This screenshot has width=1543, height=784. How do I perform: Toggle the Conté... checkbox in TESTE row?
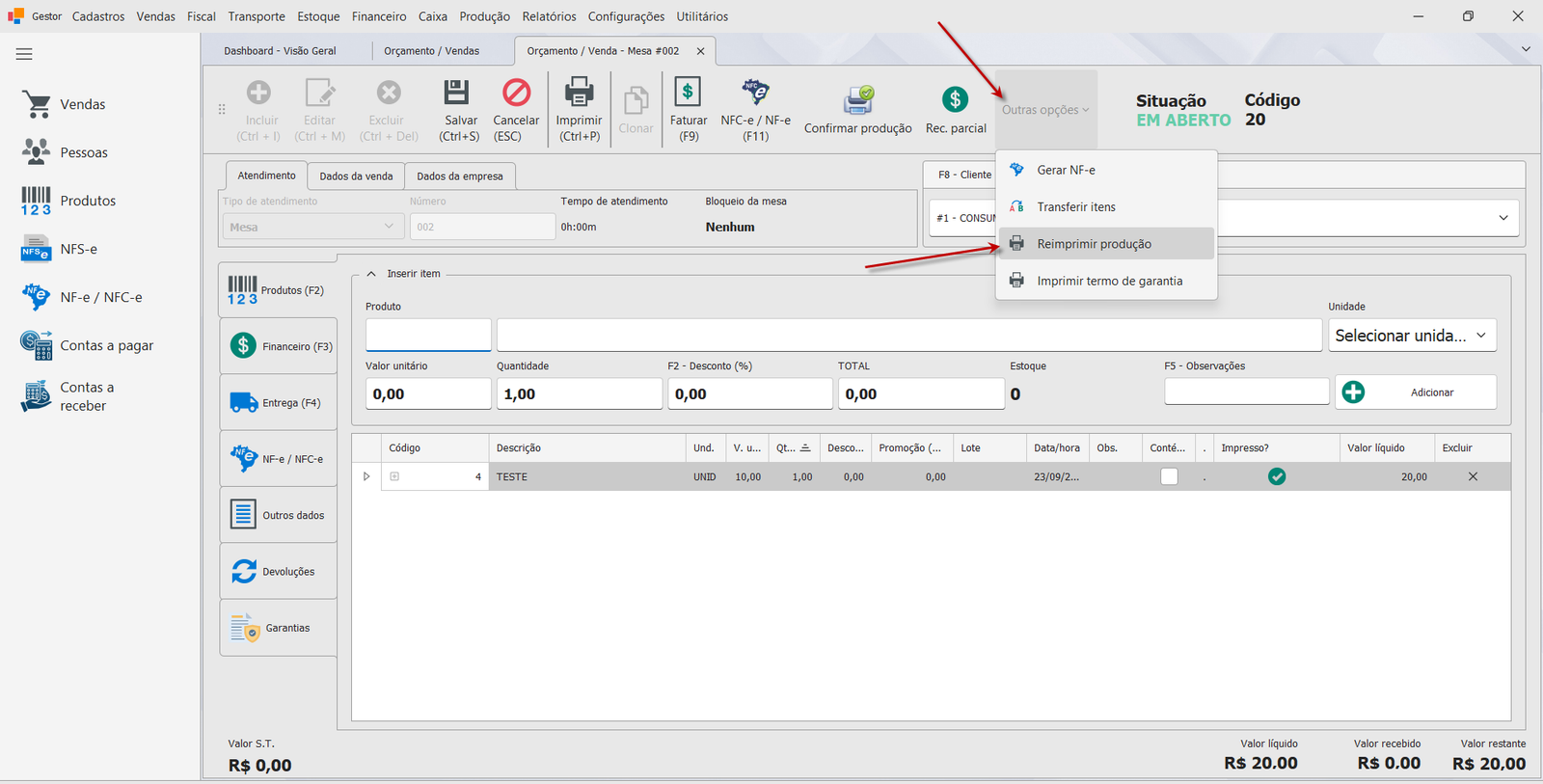pyautogui.click(x=1169, y=476)
